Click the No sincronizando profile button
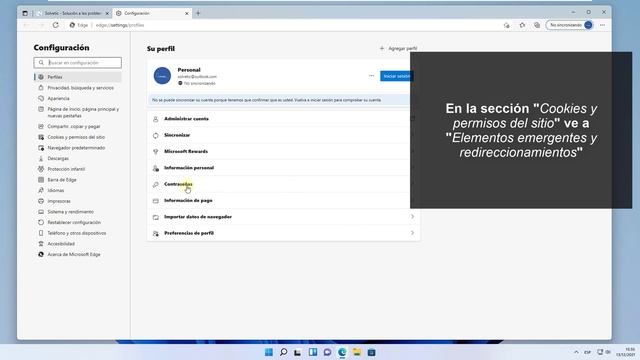Viewport: 640px width, 360px height. point(570,25)
